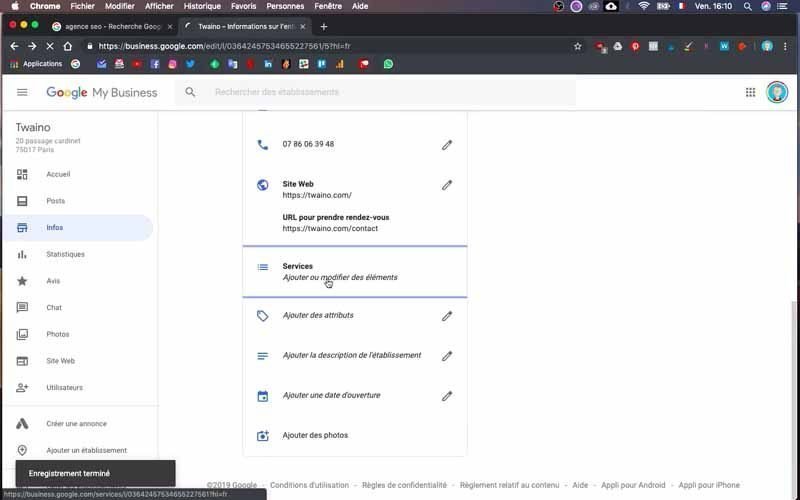The width and height of the screenshot is (800, 500).
Task: Open a new browser tab
Action: (x=323, y=27)
